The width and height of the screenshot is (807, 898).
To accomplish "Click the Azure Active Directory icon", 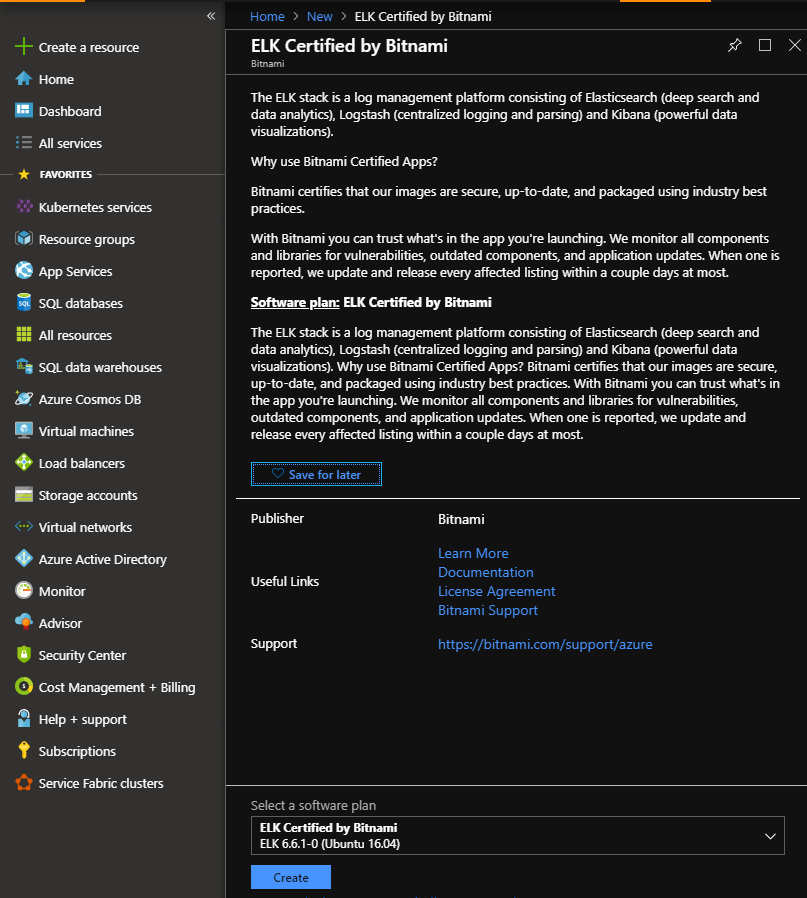I will 24,559.
